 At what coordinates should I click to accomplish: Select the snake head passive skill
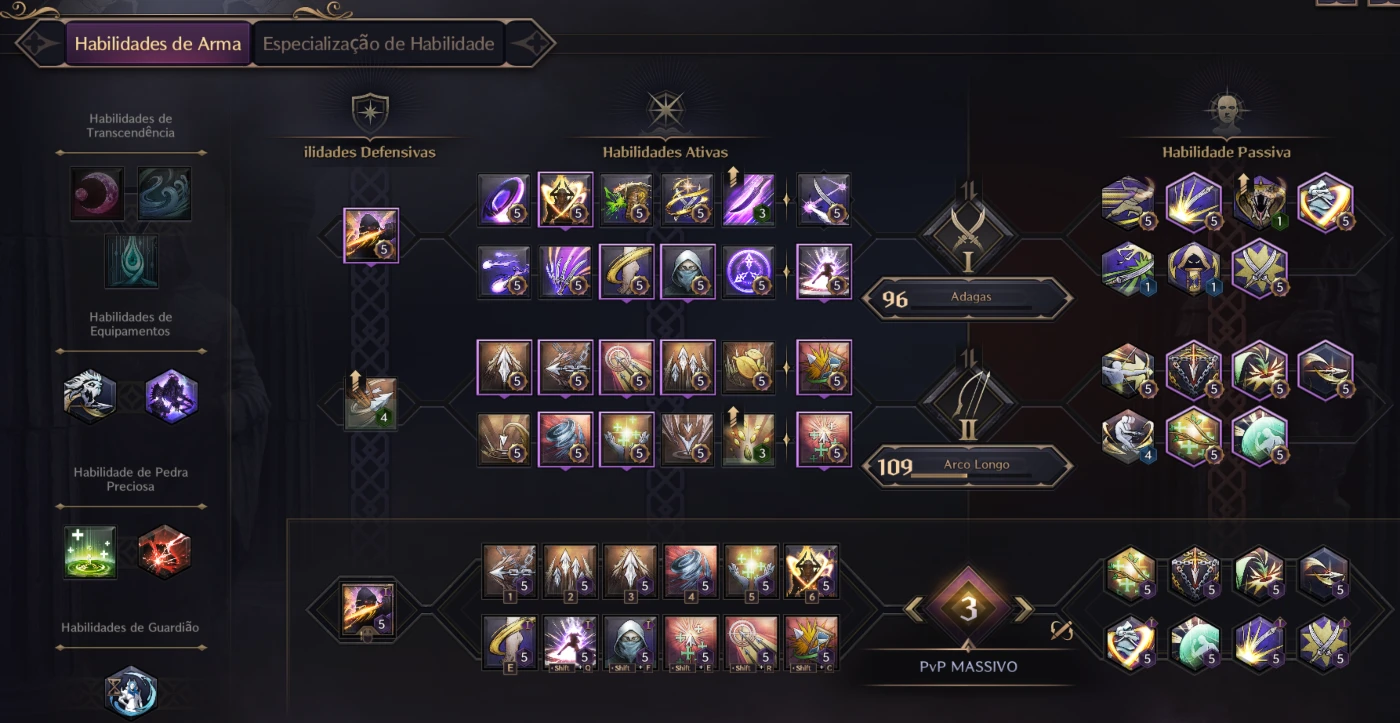coord(1260,202)
